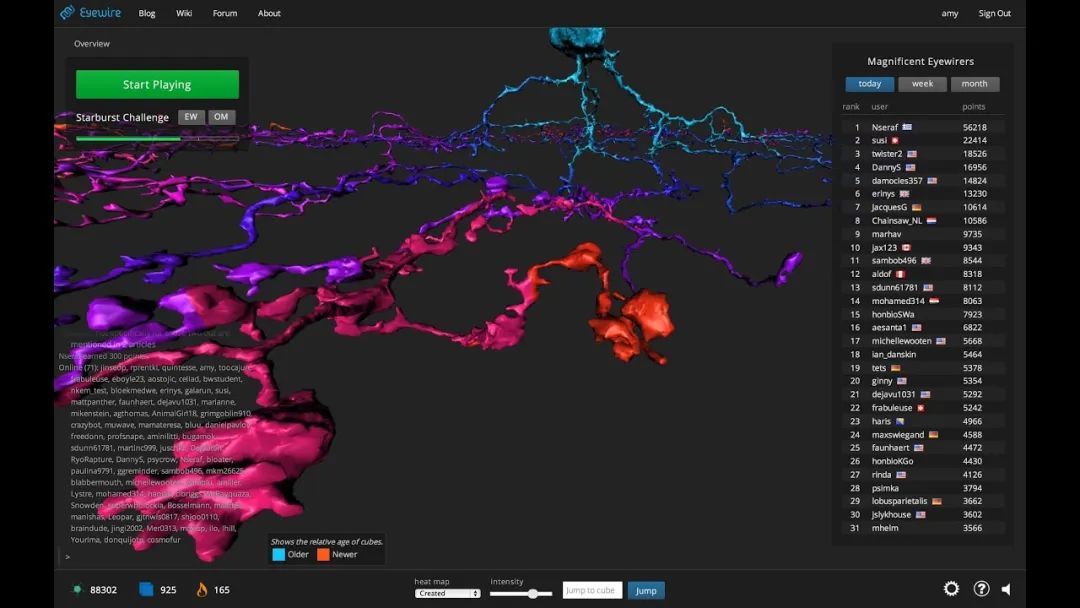Toggle the EW challenge button

191,117
